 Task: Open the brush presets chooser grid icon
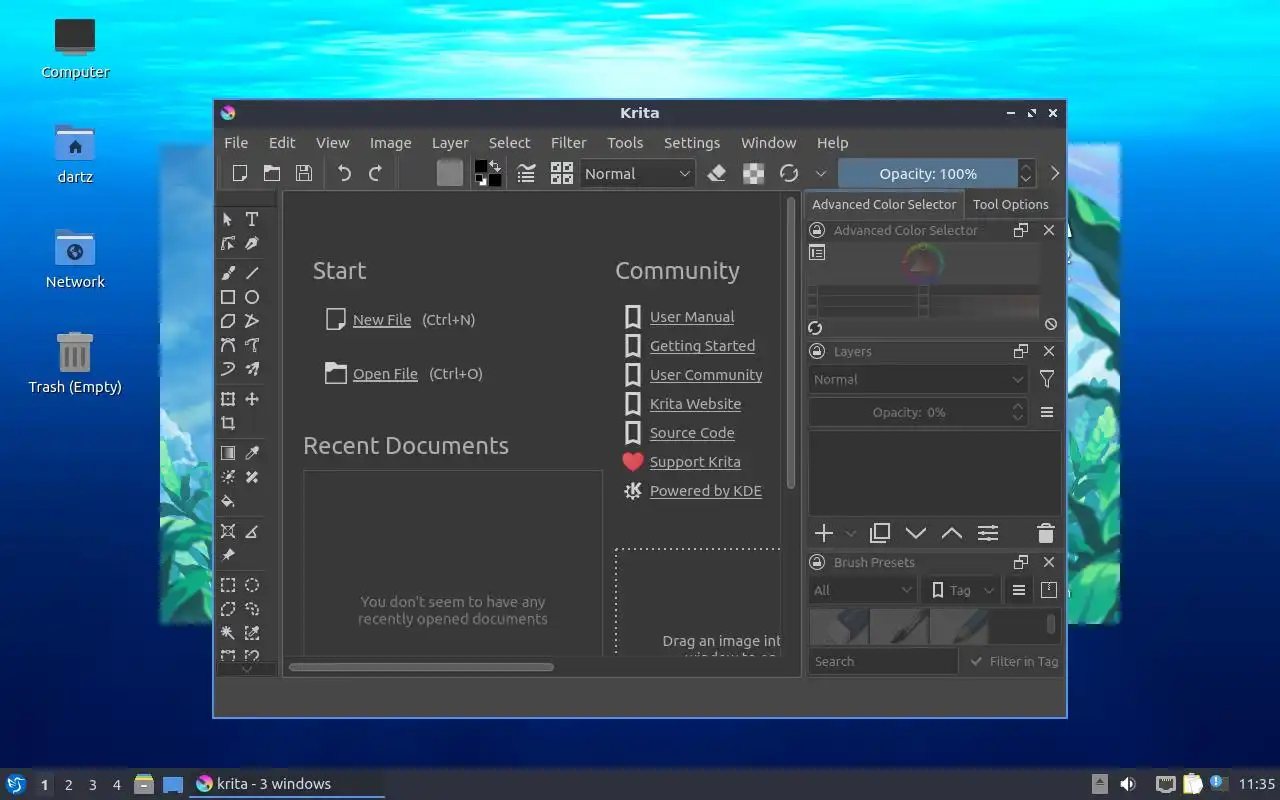coord(561,173)
